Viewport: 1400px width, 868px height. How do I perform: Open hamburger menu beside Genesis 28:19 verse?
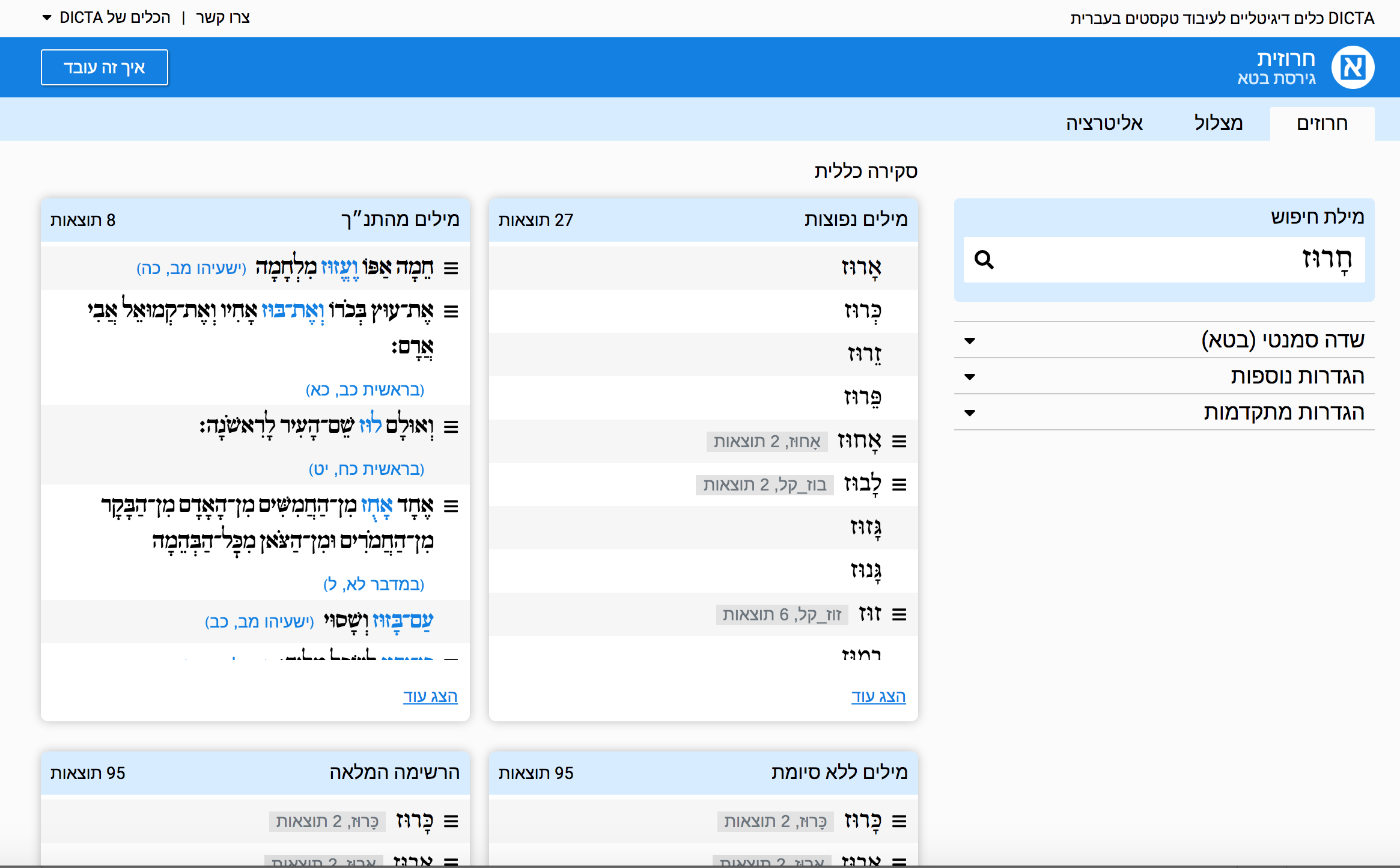pyautogui.click(x=451, y=427)
